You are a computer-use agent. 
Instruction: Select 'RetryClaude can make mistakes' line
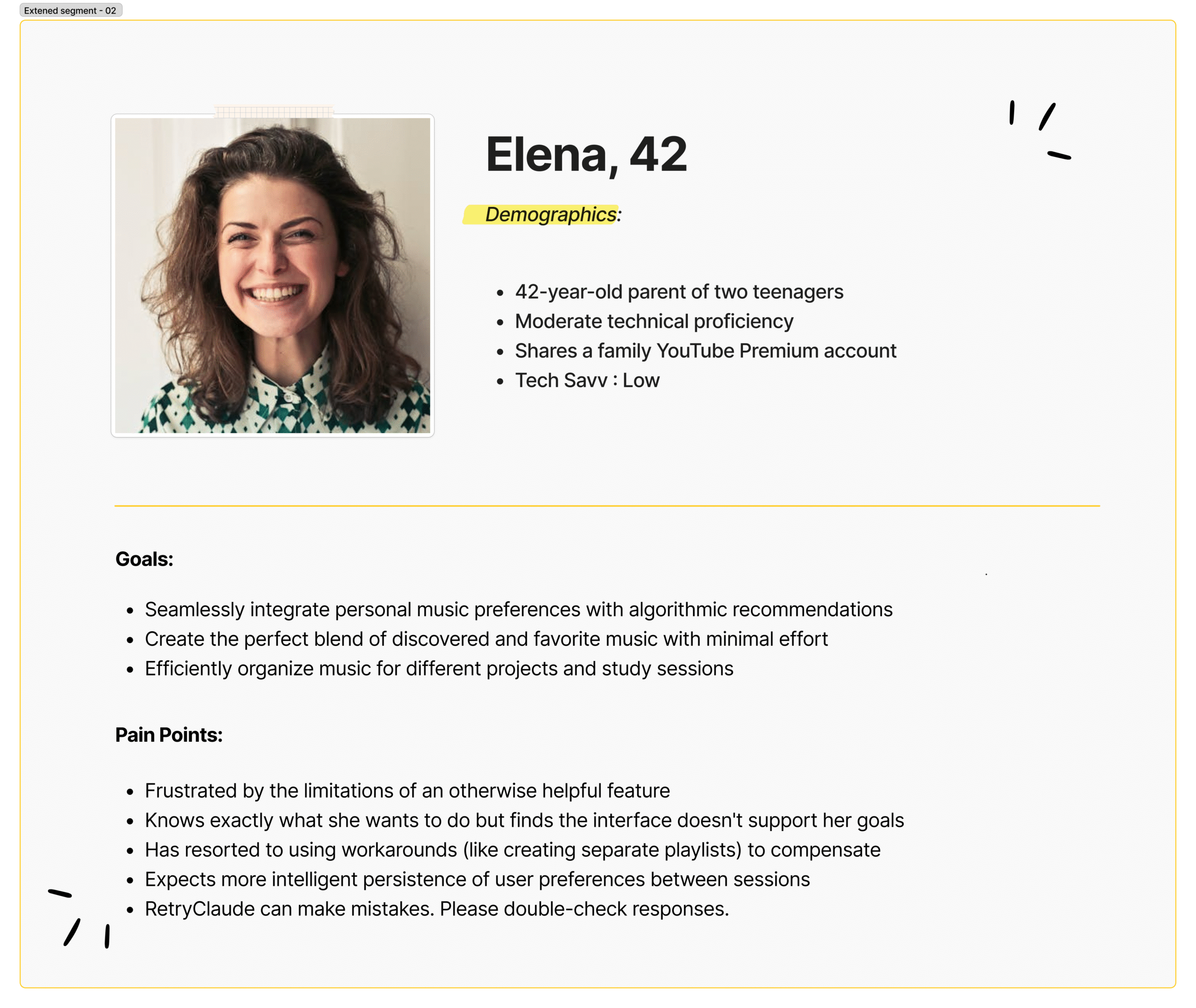(436, 909)
